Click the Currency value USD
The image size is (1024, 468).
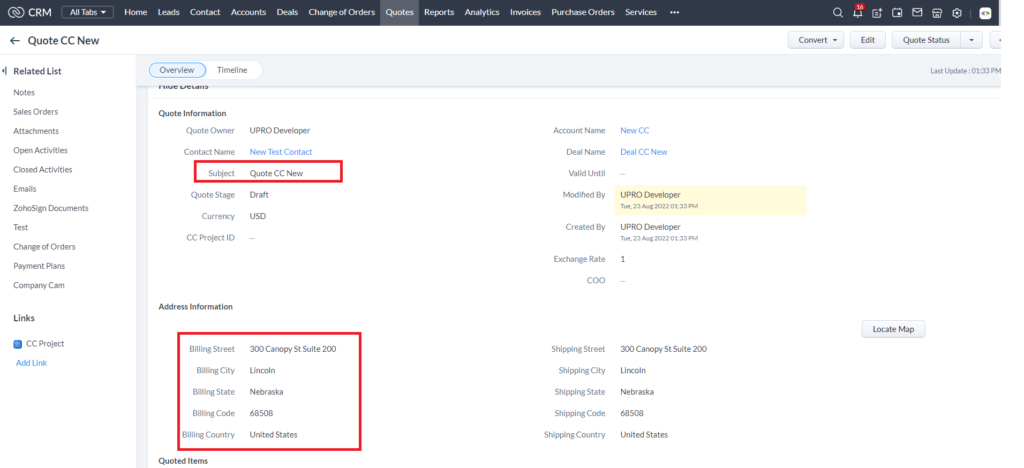258,216
